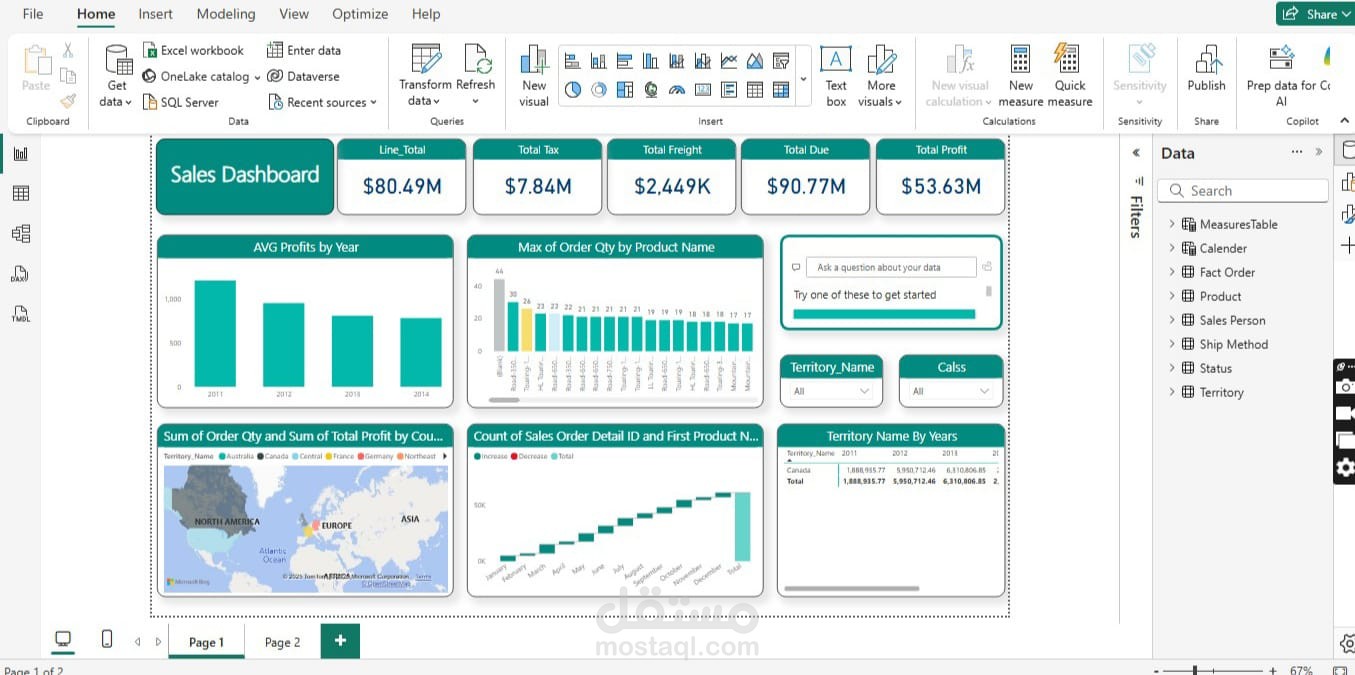The image size is (1355, 675).
Task: Open TMDL view in sidebar
Action: (20, 314)
